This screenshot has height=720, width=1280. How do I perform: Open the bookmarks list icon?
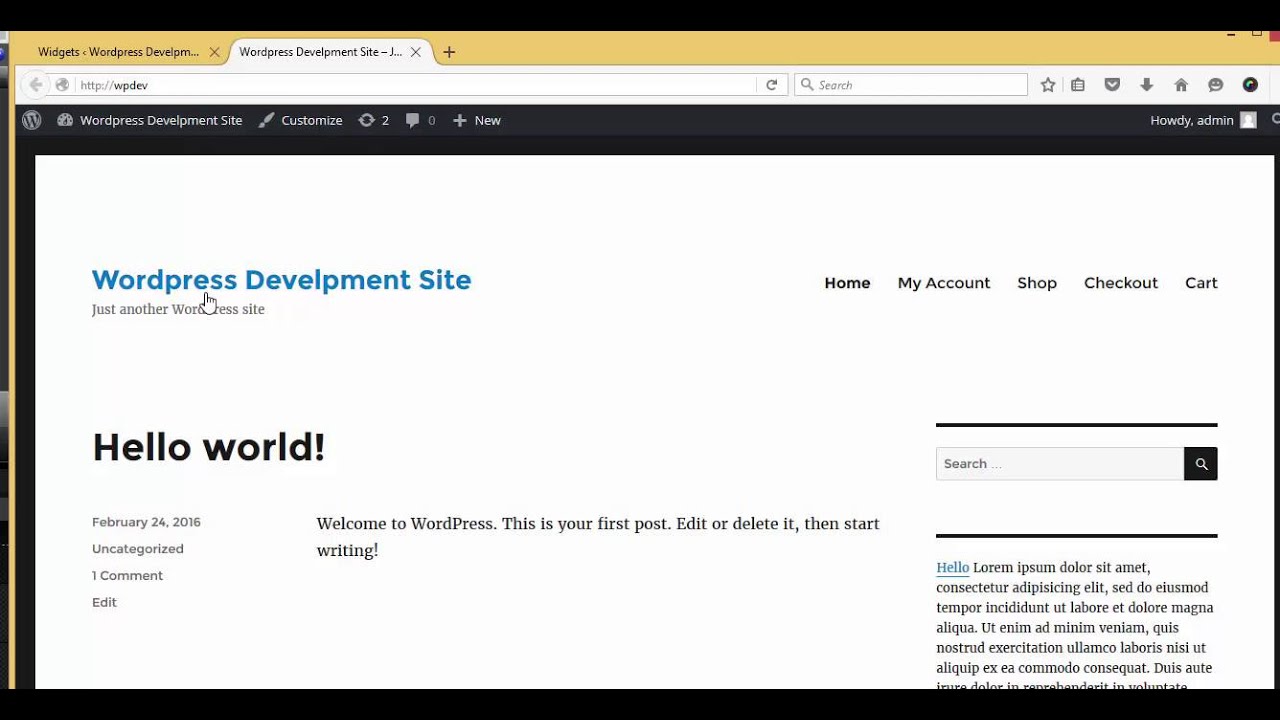click(1078, 85)
